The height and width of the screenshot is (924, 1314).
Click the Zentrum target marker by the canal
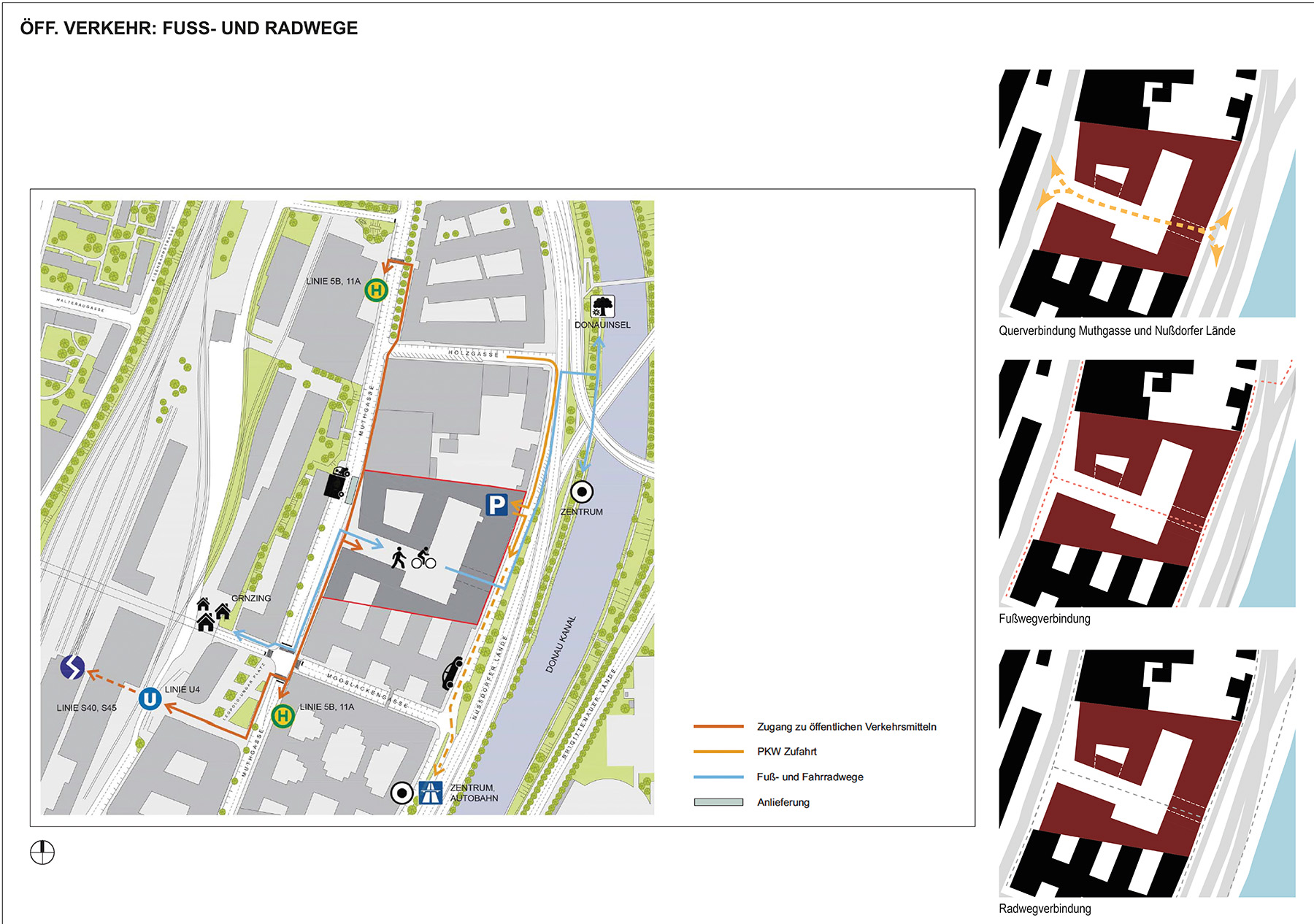click(582, 493)
